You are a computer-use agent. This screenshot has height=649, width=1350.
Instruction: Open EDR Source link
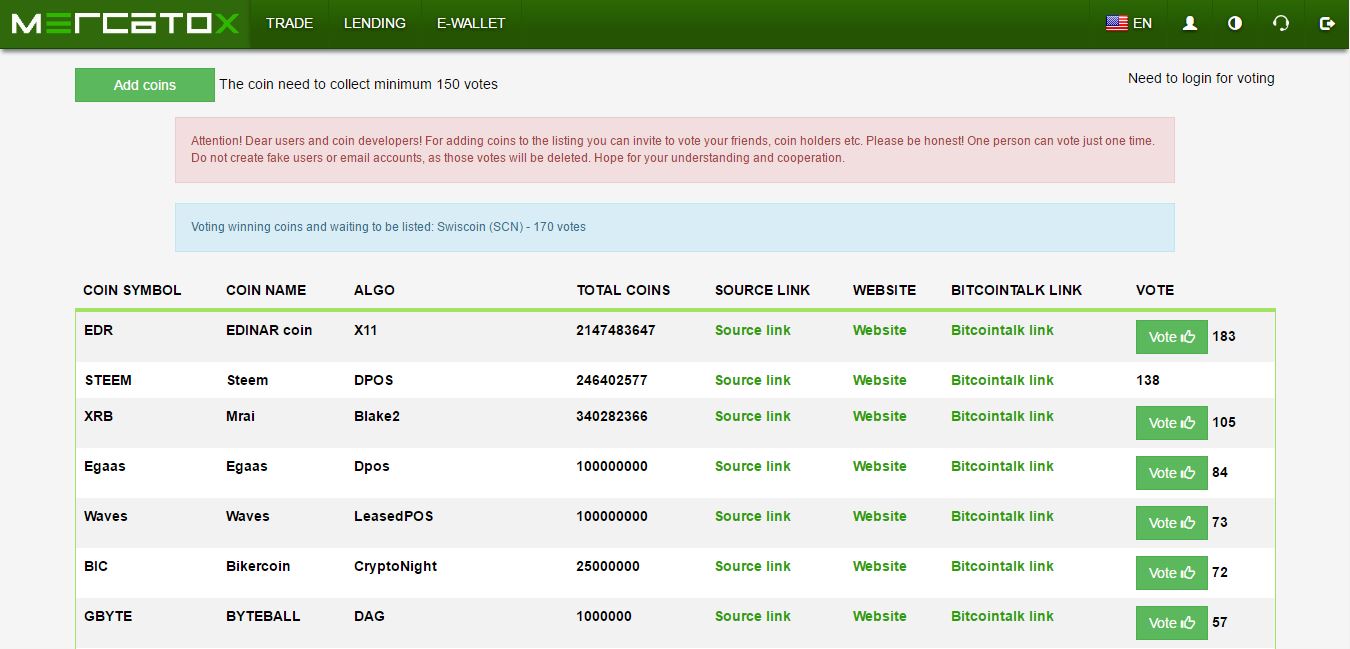753,330
